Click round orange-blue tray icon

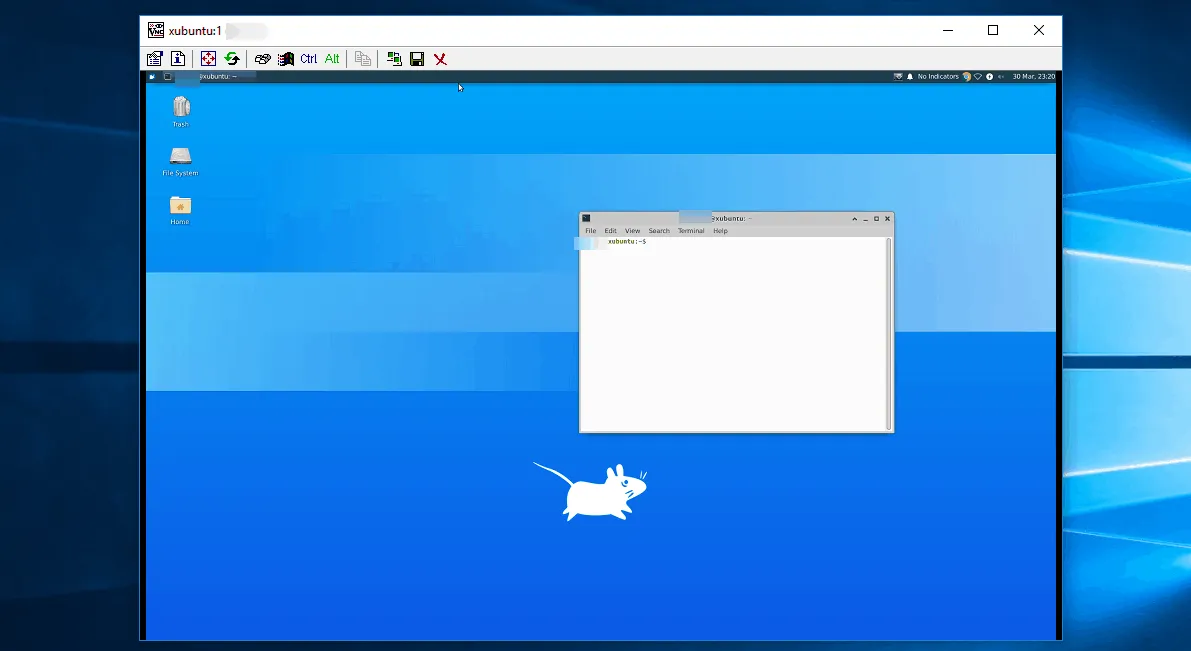[x=967, y=76]
